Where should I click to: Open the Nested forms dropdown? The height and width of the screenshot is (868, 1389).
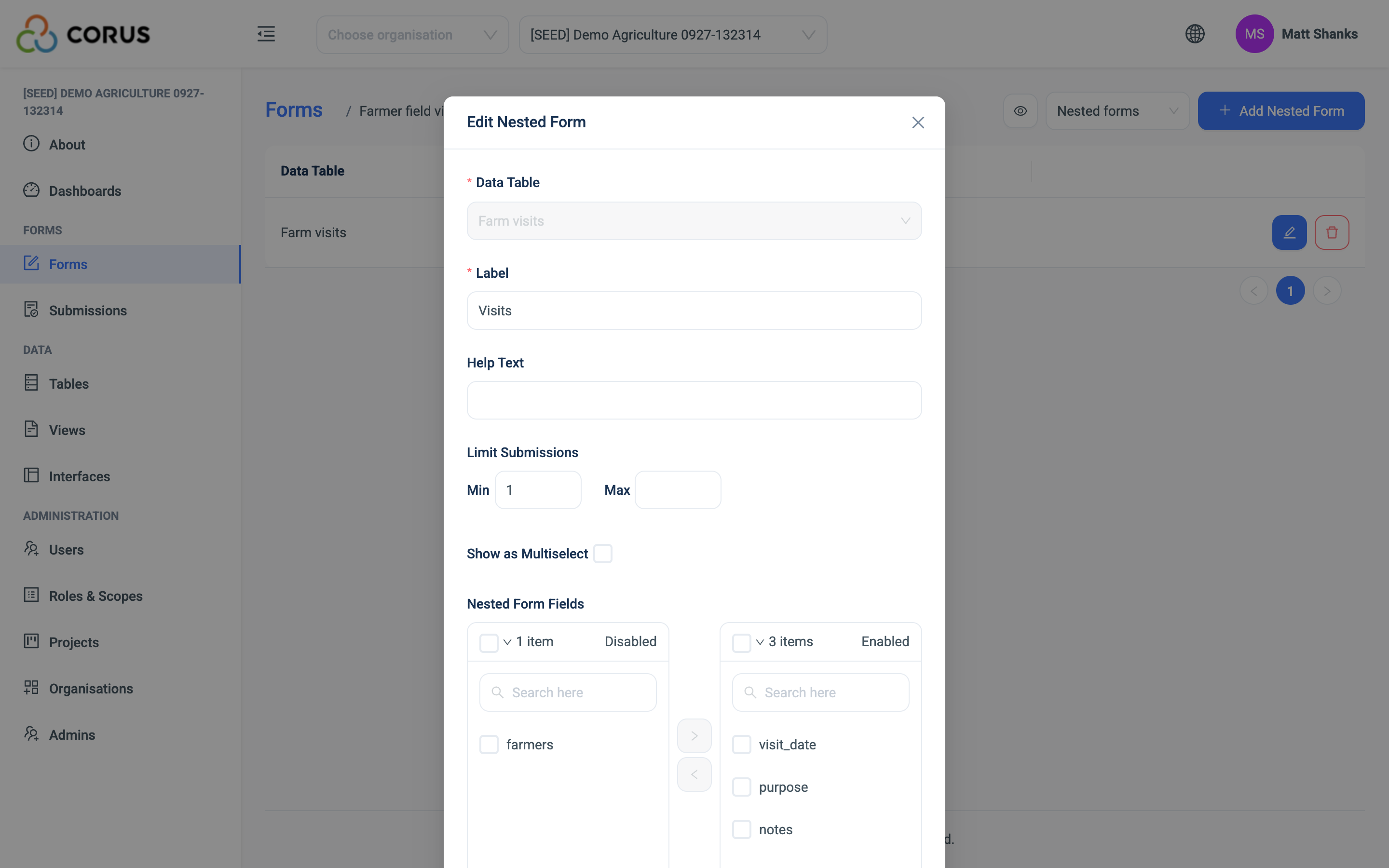click(x=1117, y=111)
